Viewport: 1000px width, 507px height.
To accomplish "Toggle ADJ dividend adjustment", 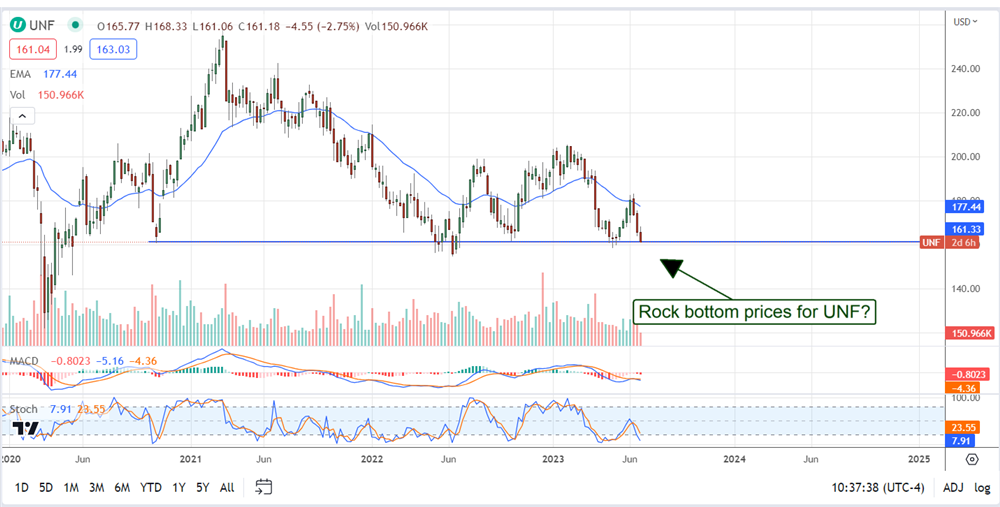I will (x=952, y=488).
